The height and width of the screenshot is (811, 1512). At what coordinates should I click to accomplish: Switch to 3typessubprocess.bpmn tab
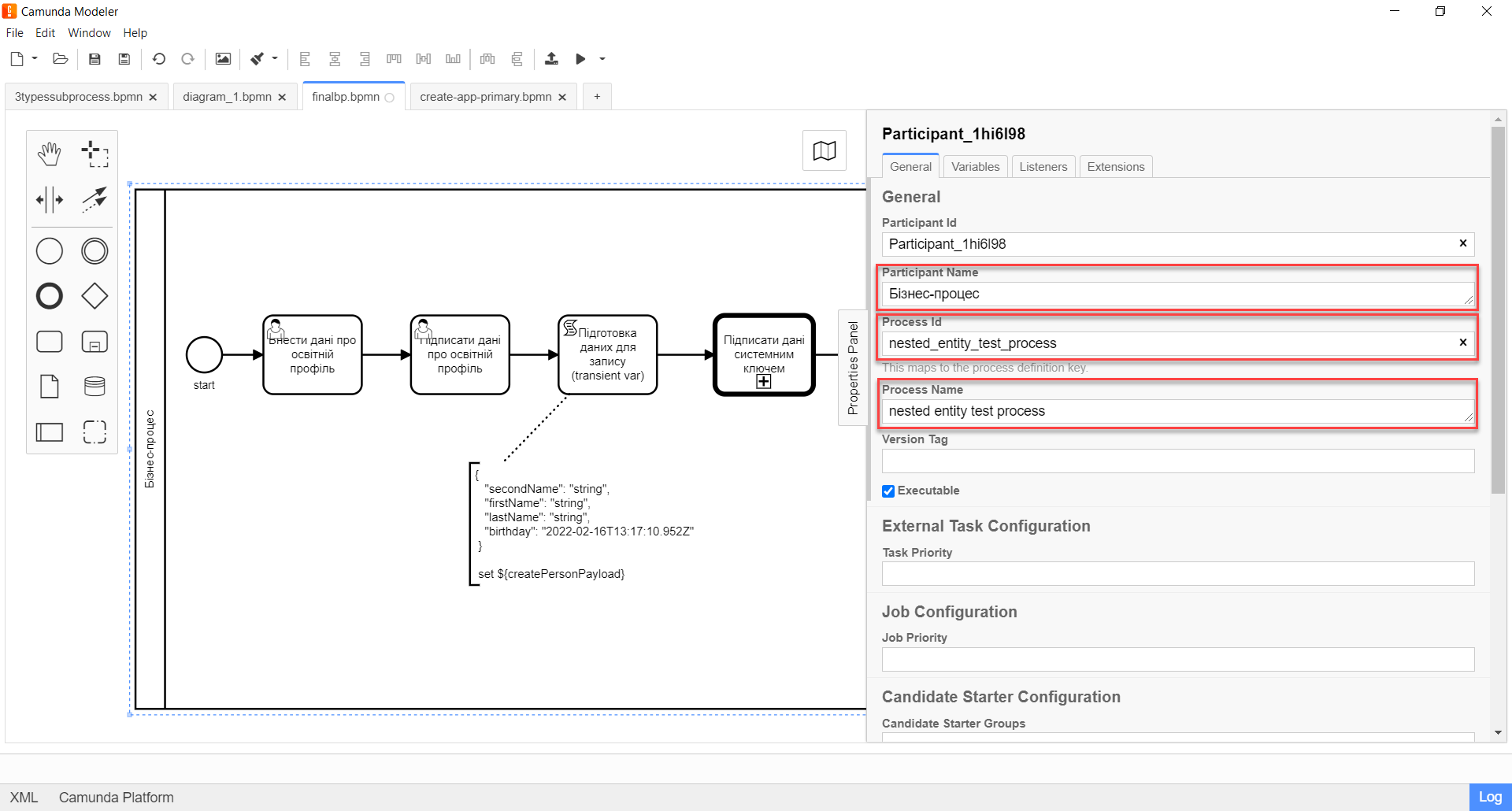79,97
